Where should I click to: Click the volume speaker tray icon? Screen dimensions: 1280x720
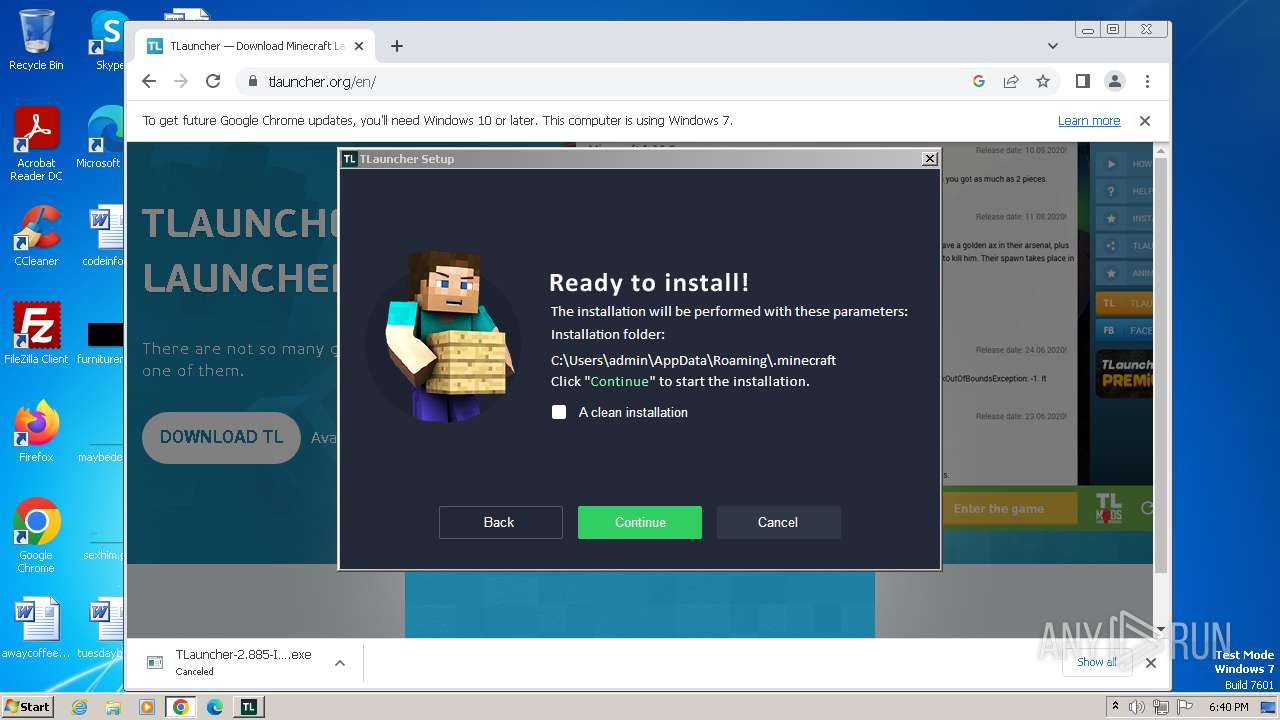pyautogui.click(x=1137, y=707)
